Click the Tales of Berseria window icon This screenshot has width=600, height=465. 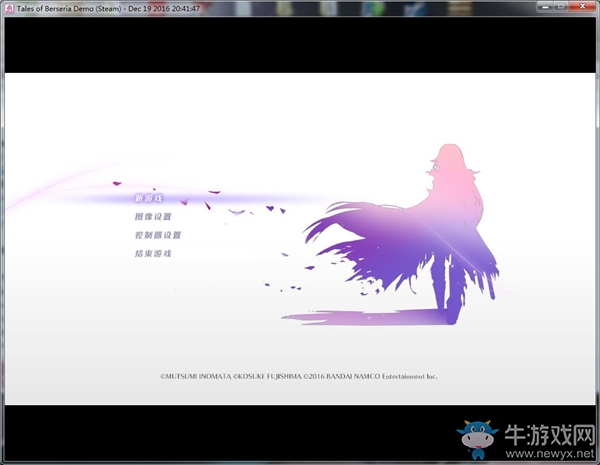[8, 8]
